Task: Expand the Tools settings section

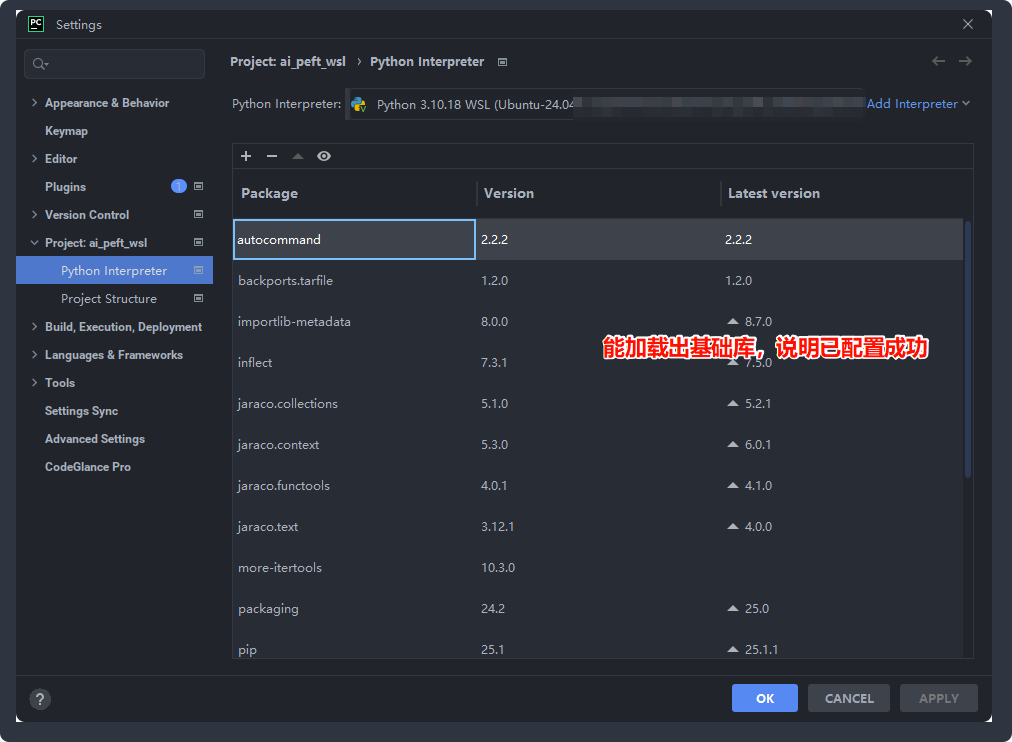Action: coord(34,383)
